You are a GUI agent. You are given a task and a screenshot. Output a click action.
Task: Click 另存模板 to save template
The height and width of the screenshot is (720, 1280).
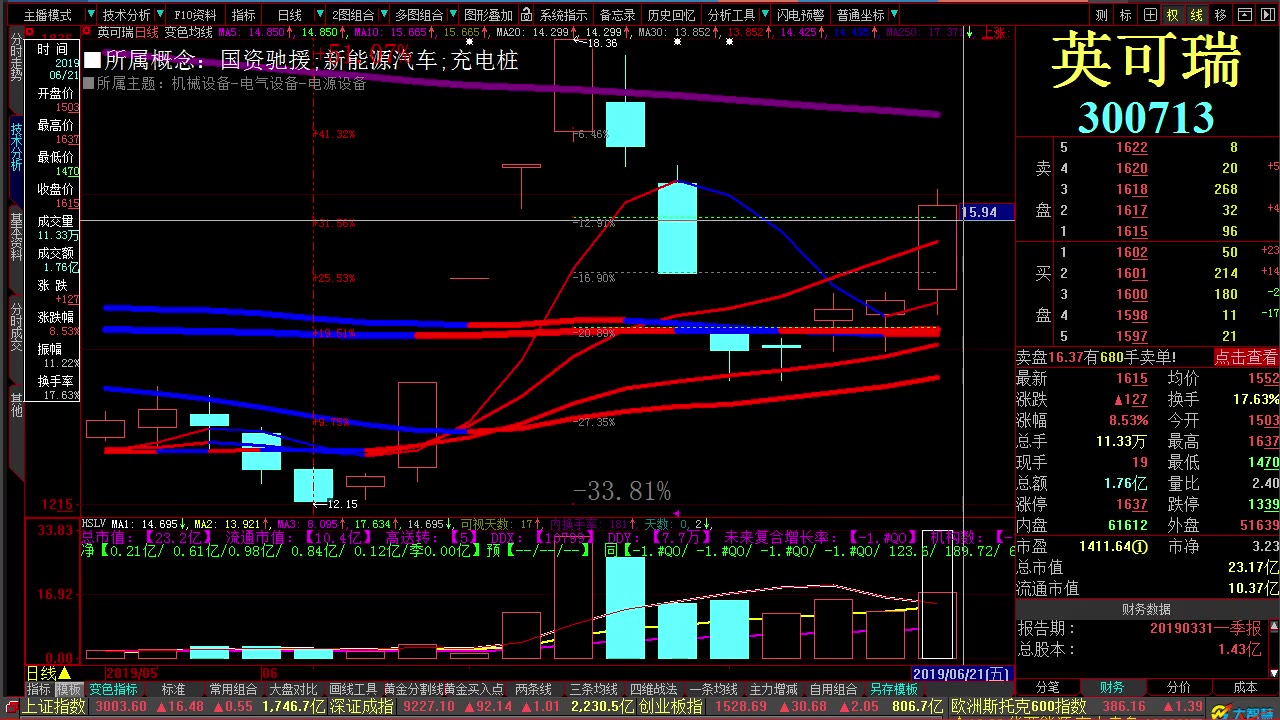893,690
